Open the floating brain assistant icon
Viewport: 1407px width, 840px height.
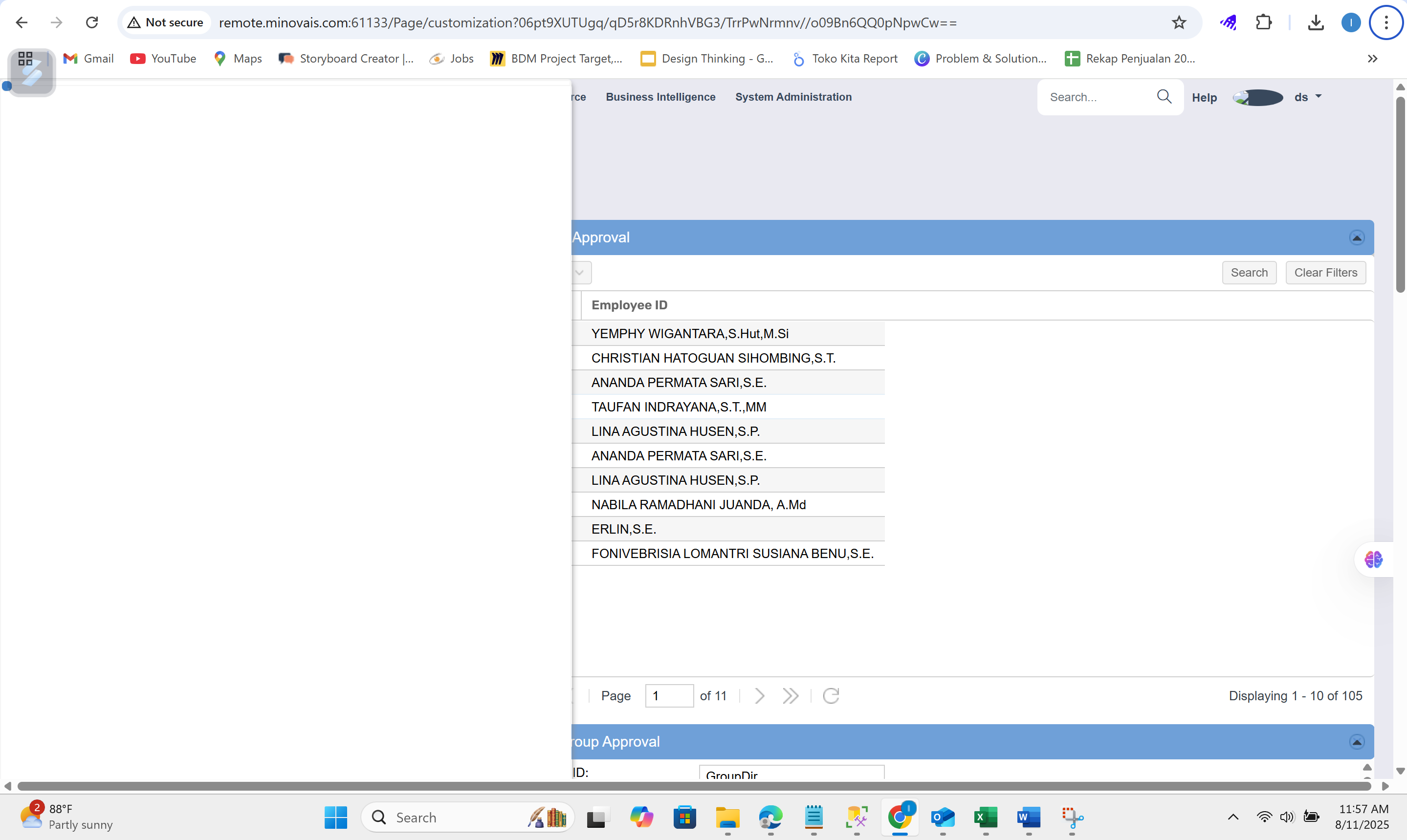[x=1373, y=560]
